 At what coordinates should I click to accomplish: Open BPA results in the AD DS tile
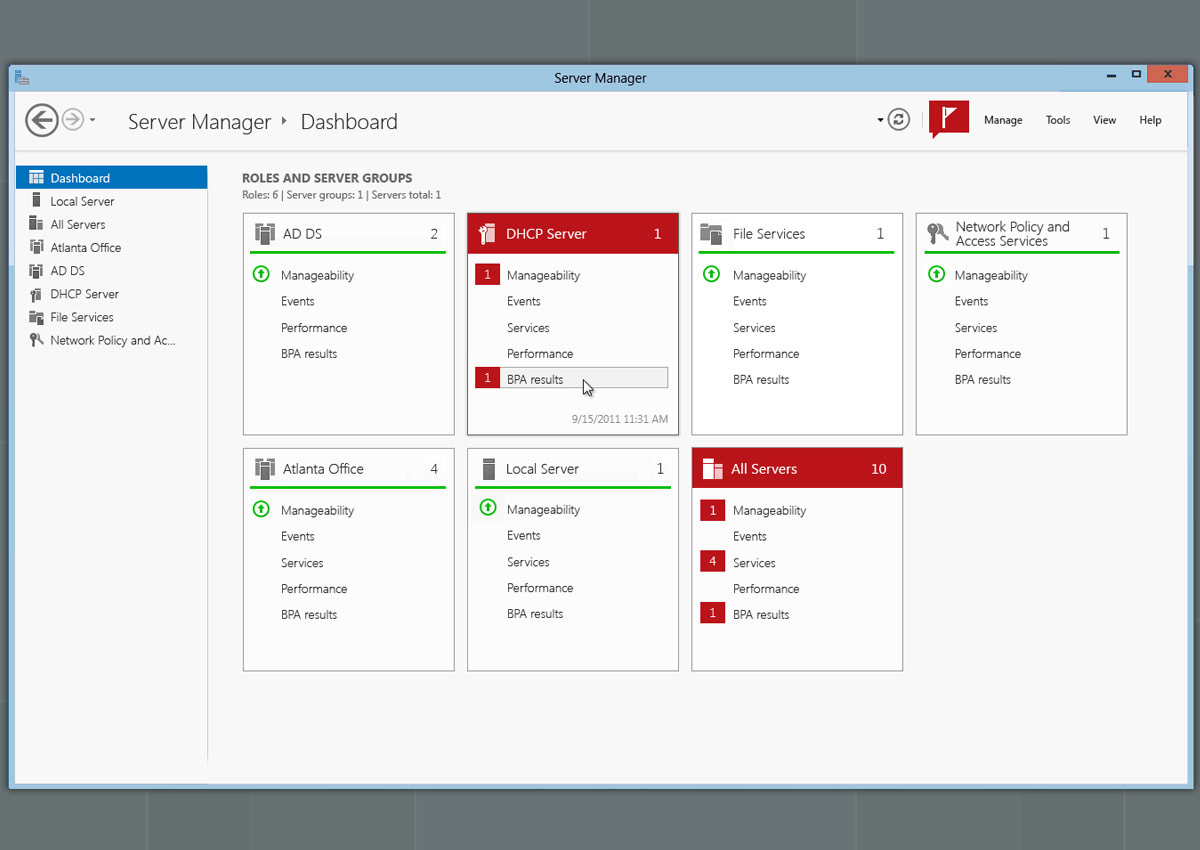(309, 354)
